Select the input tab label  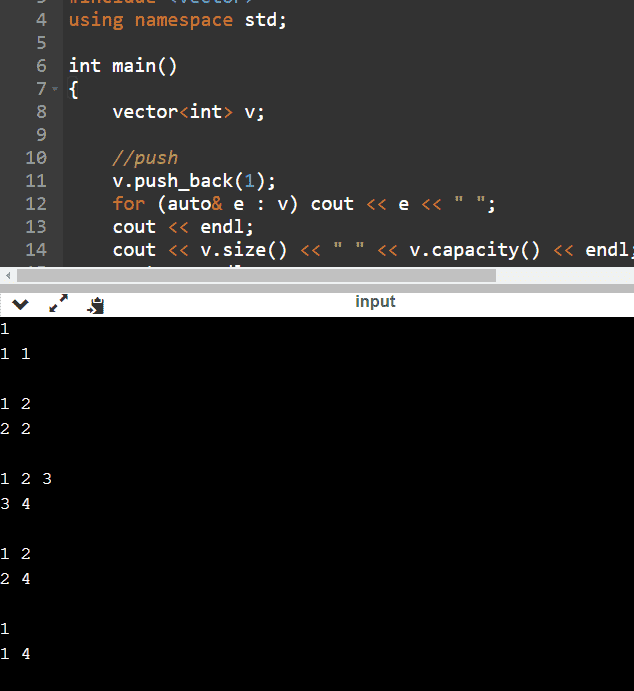(375, 302)
